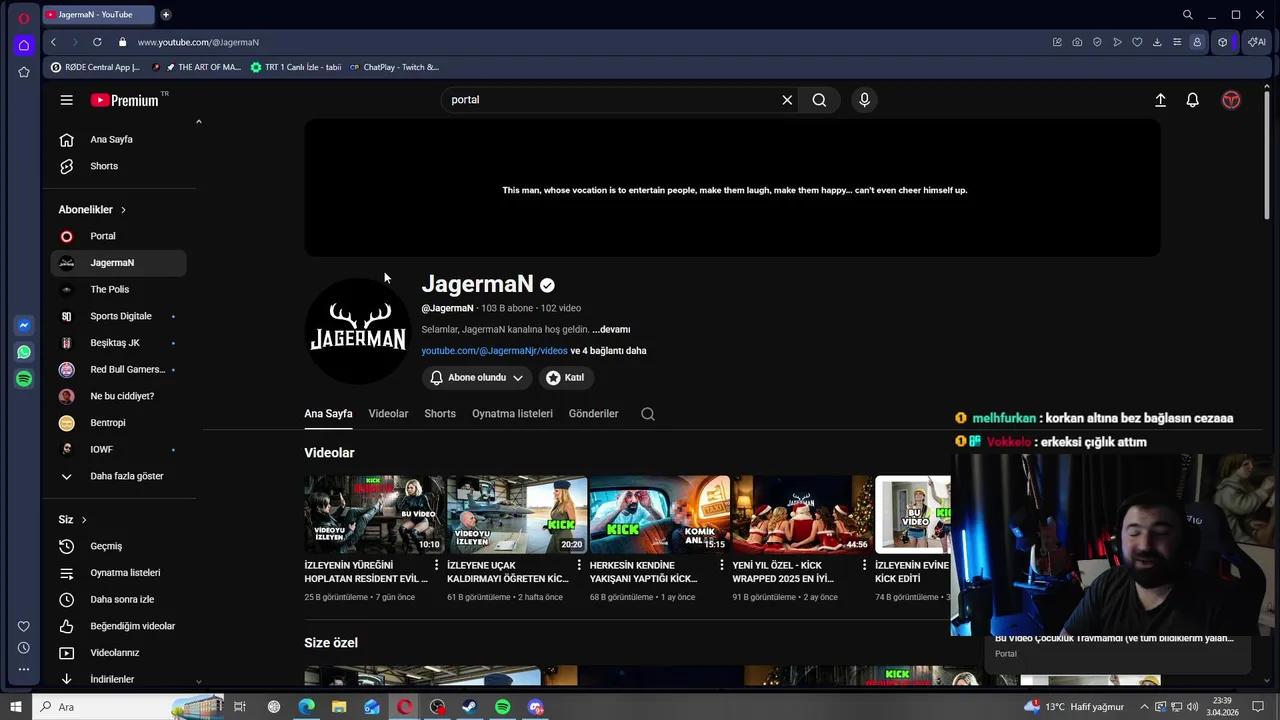The height and width of the screenshot is (720, 1280).
Task: Start voice search with the microphone icon
Action: (864, 100)
